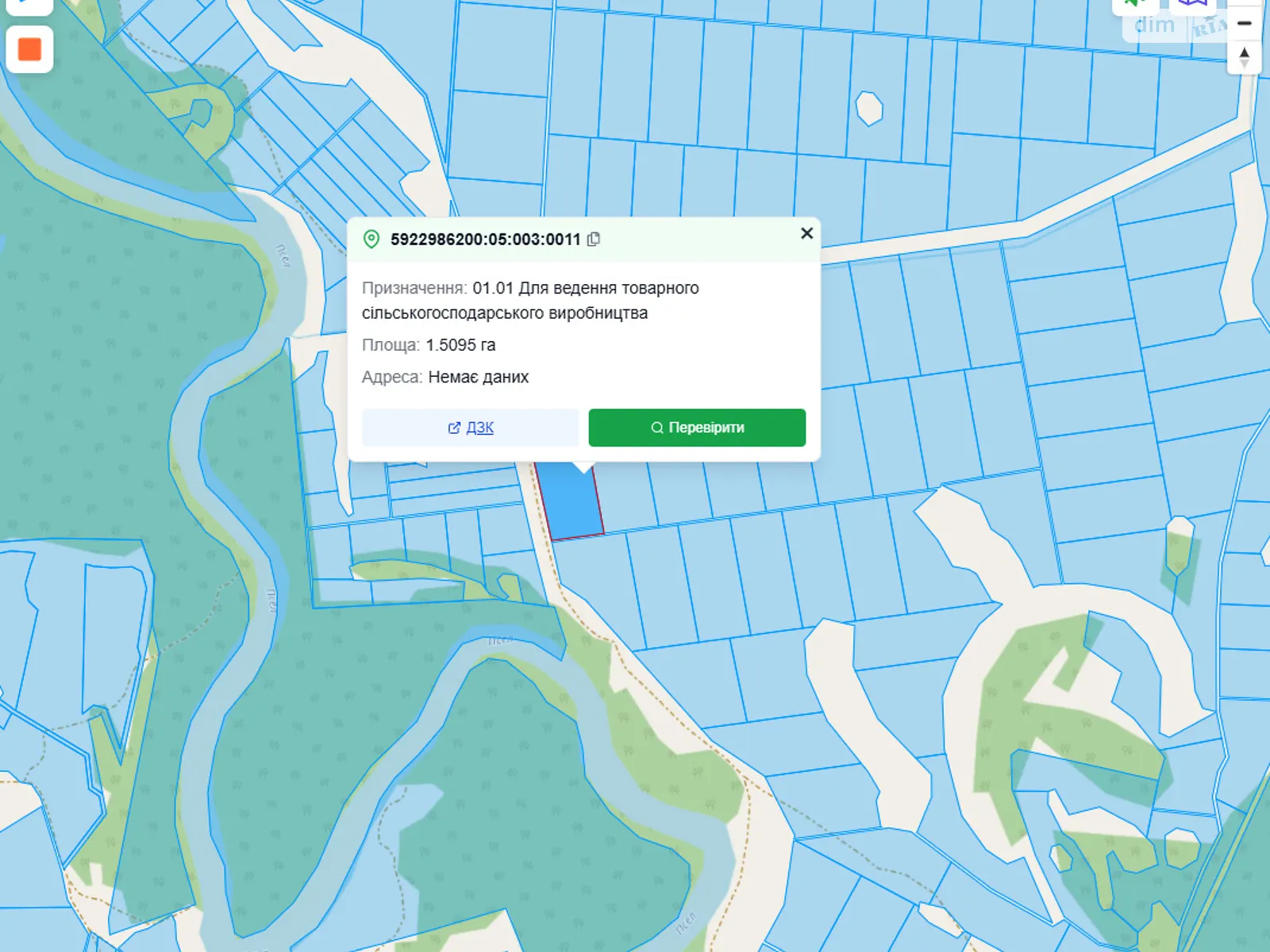
Task: Click the external link icon beside ДЗК
Action: point(454,428)
